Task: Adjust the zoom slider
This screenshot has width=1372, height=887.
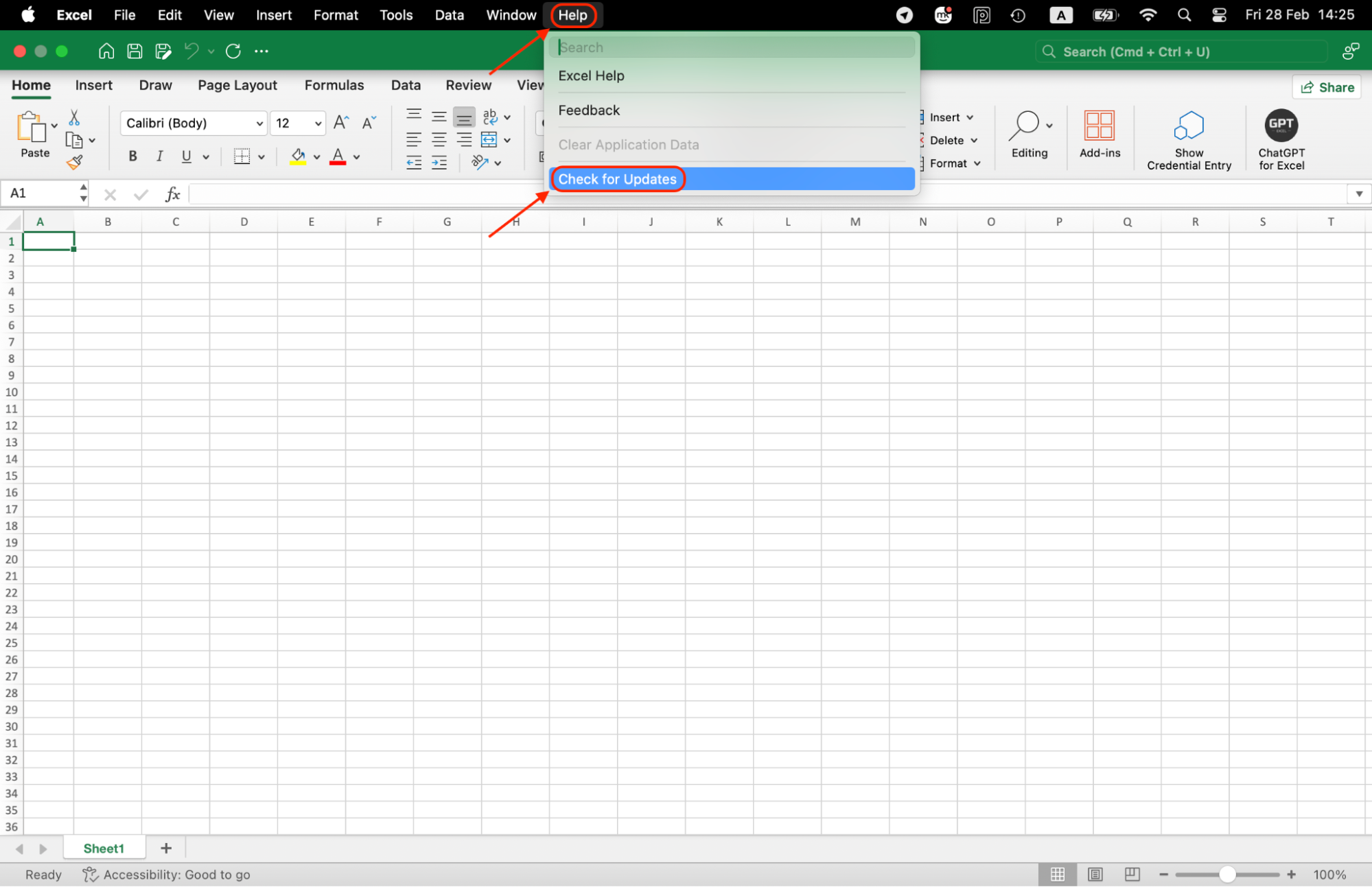Action: pos(1227,874)
